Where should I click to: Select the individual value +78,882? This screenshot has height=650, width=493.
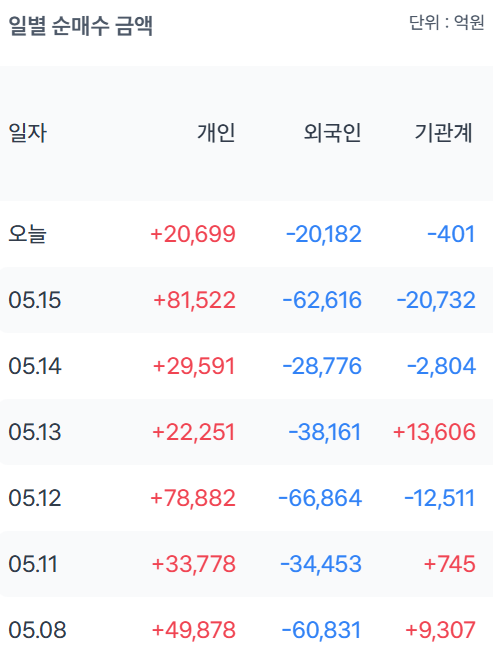pos(193,497)
